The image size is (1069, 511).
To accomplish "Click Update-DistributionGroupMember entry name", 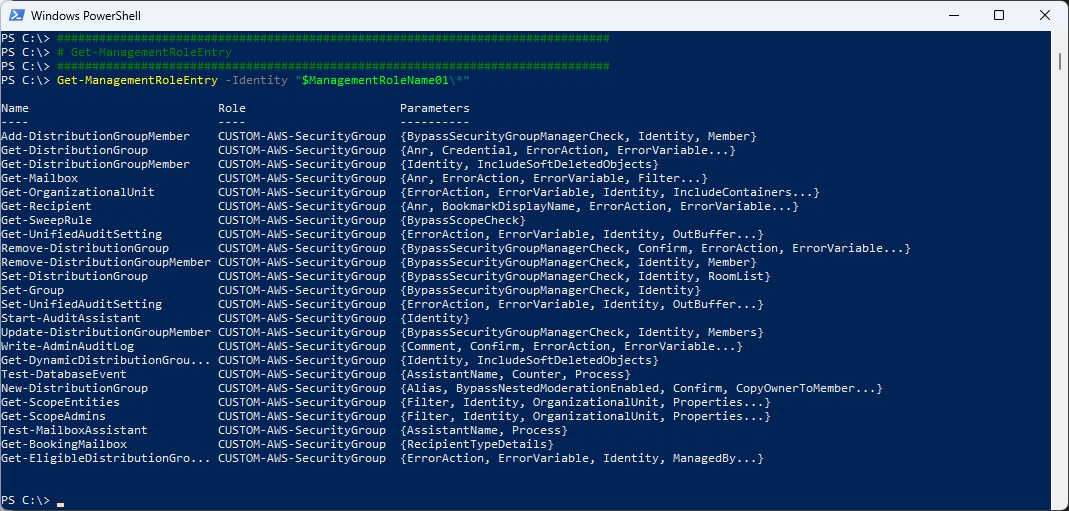I will coord(106,332).
